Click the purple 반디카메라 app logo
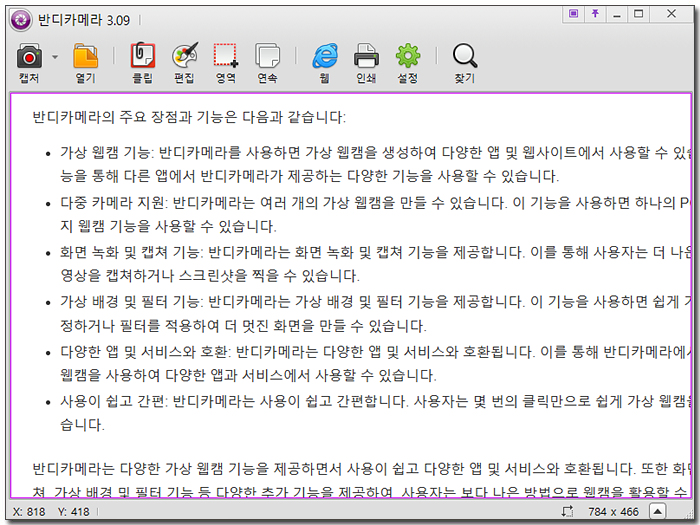The width and height of the screenshot is (700, 525). tap(21, 20)
